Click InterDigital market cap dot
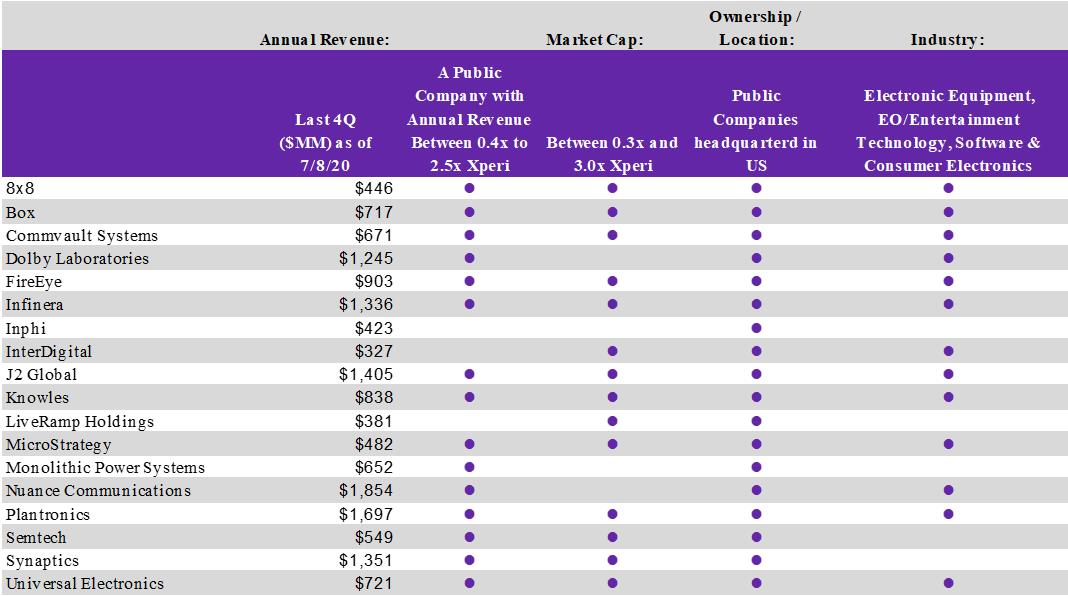1068x596 pixels. [x=612, y=351]
